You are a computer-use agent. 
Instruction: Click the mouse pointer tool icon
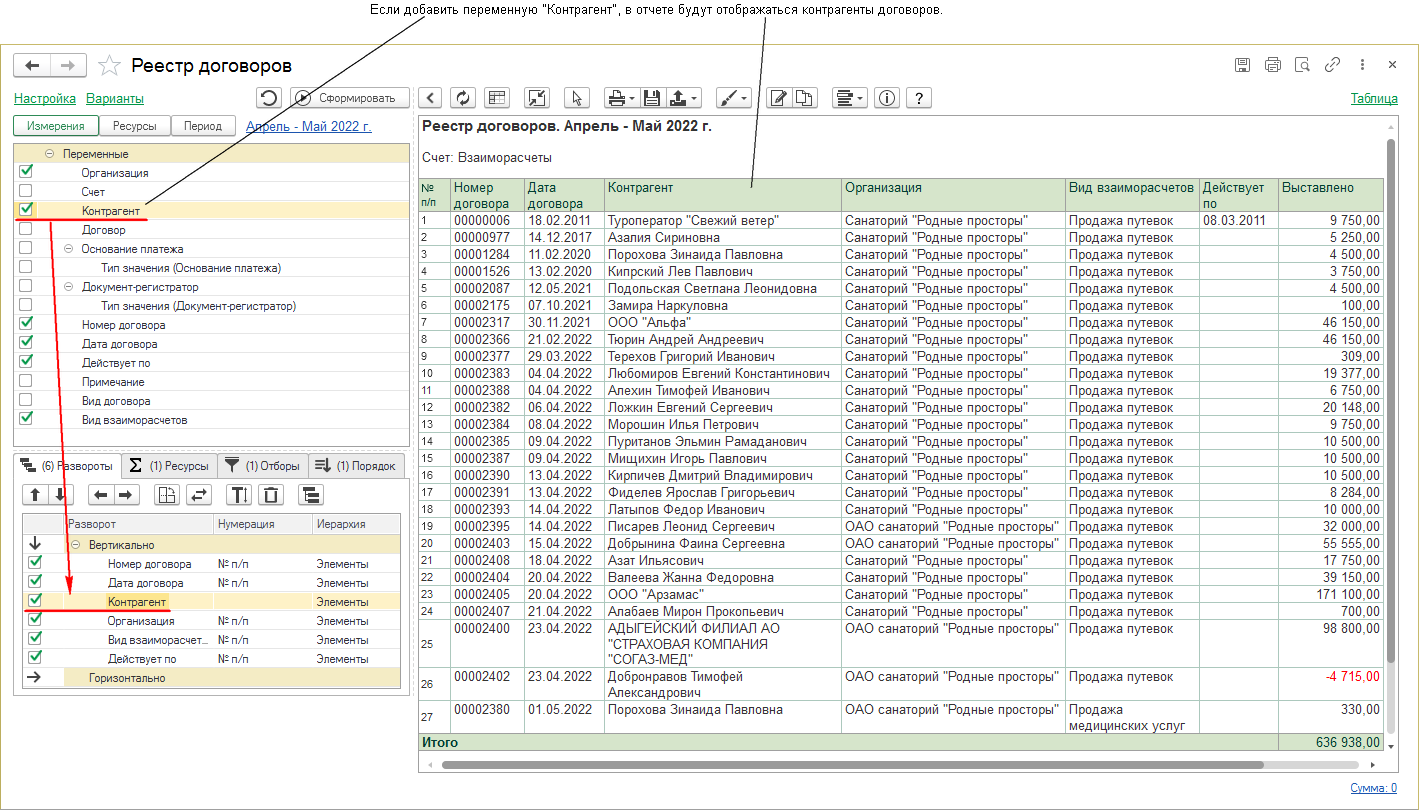point(576,97)
